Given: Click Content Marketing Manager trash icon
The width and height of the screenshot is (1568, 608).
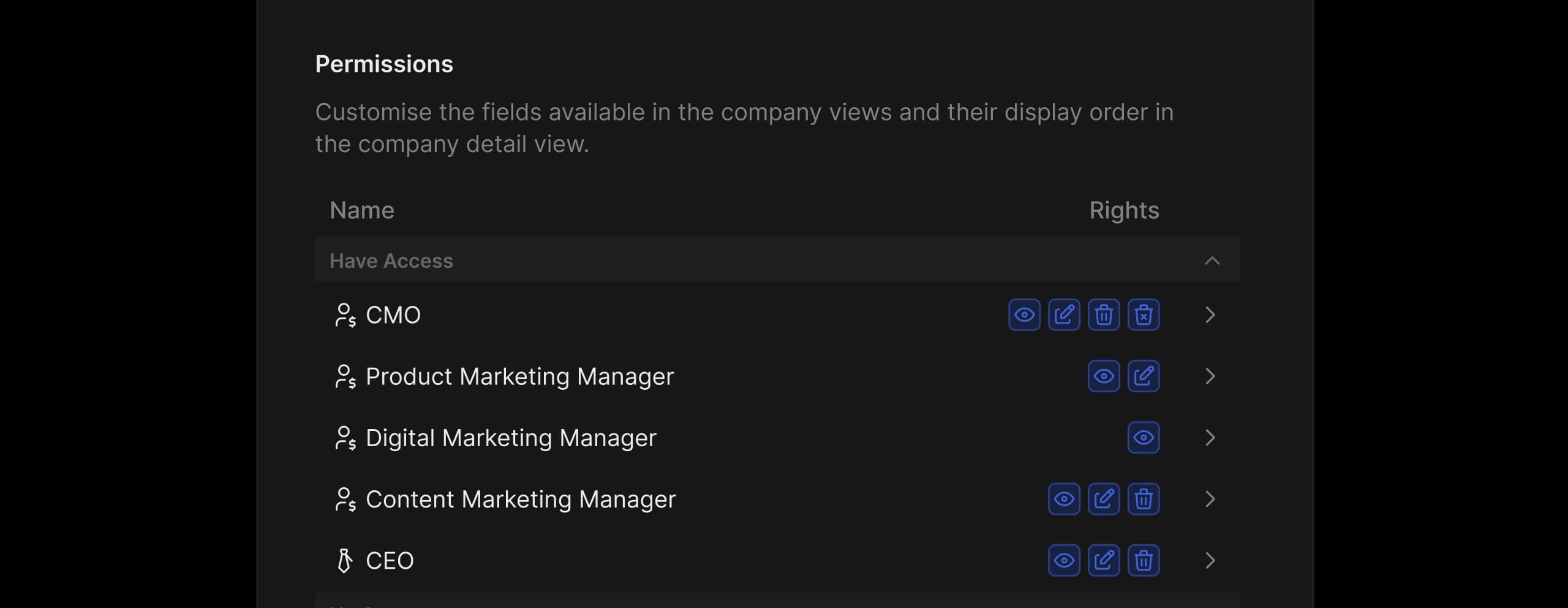Looking at the screenshot, I should (x=1144, y=499).
